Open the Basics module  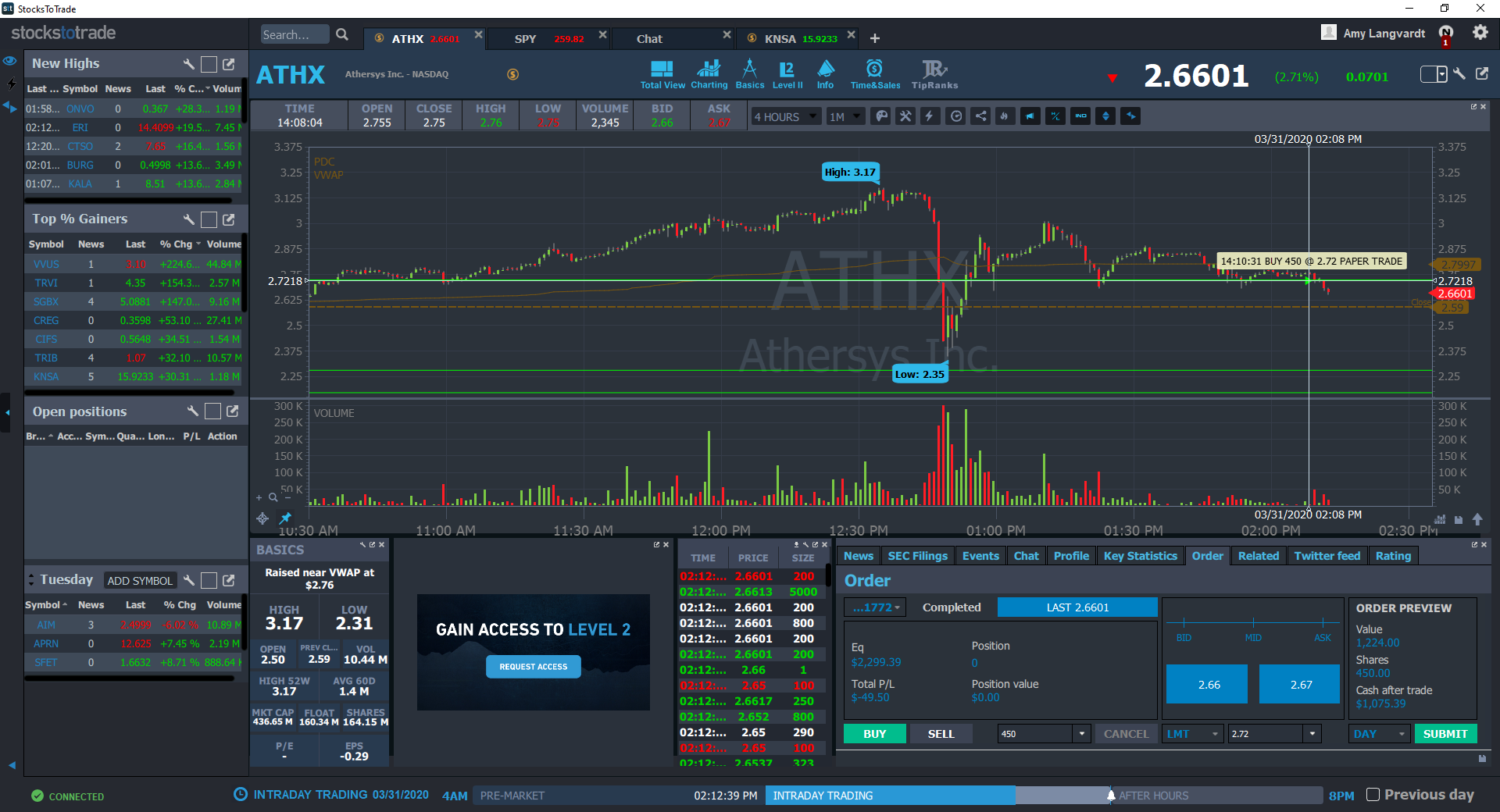click(x=749, y=74)
